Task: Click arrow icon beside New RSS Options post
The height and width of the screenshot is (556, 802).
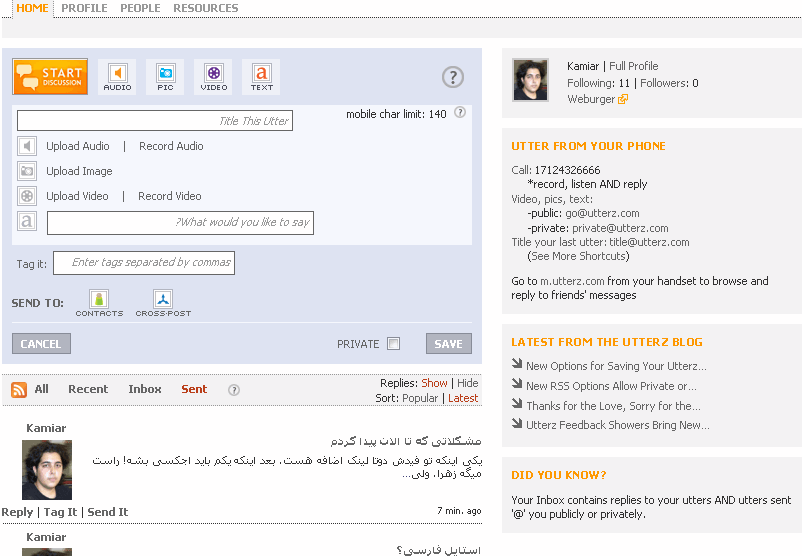Action: 517,384
